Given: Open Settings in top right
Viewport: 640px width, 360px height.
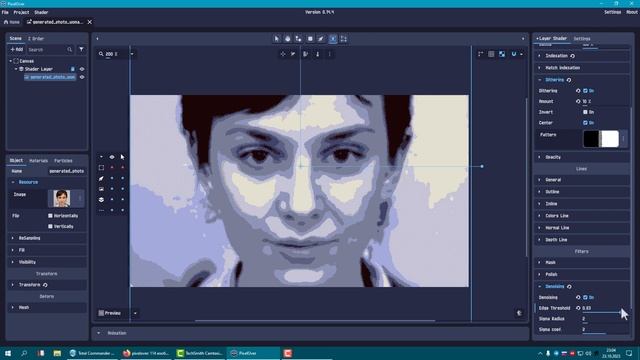Looking at the screenshot, I should [x=612, y=12].
